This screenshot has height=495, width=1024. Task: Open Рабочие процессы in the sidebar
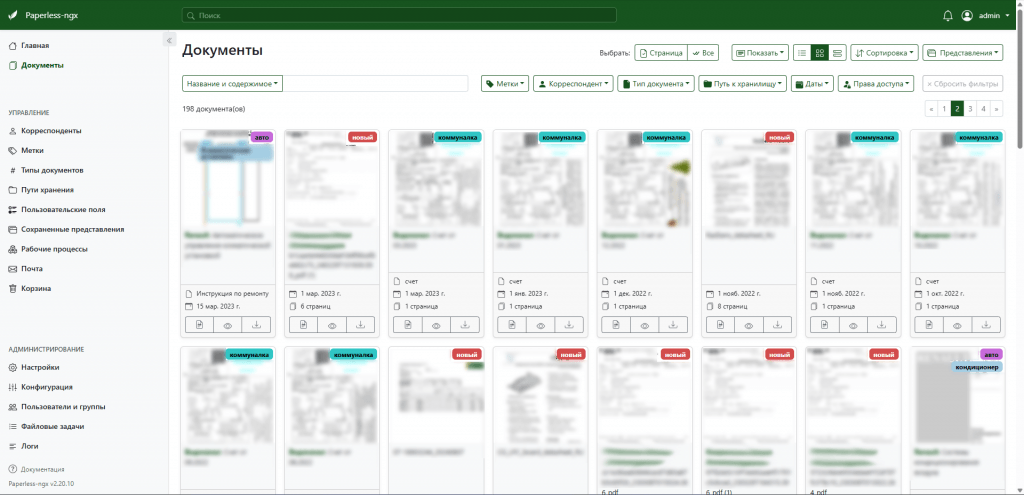48,249
